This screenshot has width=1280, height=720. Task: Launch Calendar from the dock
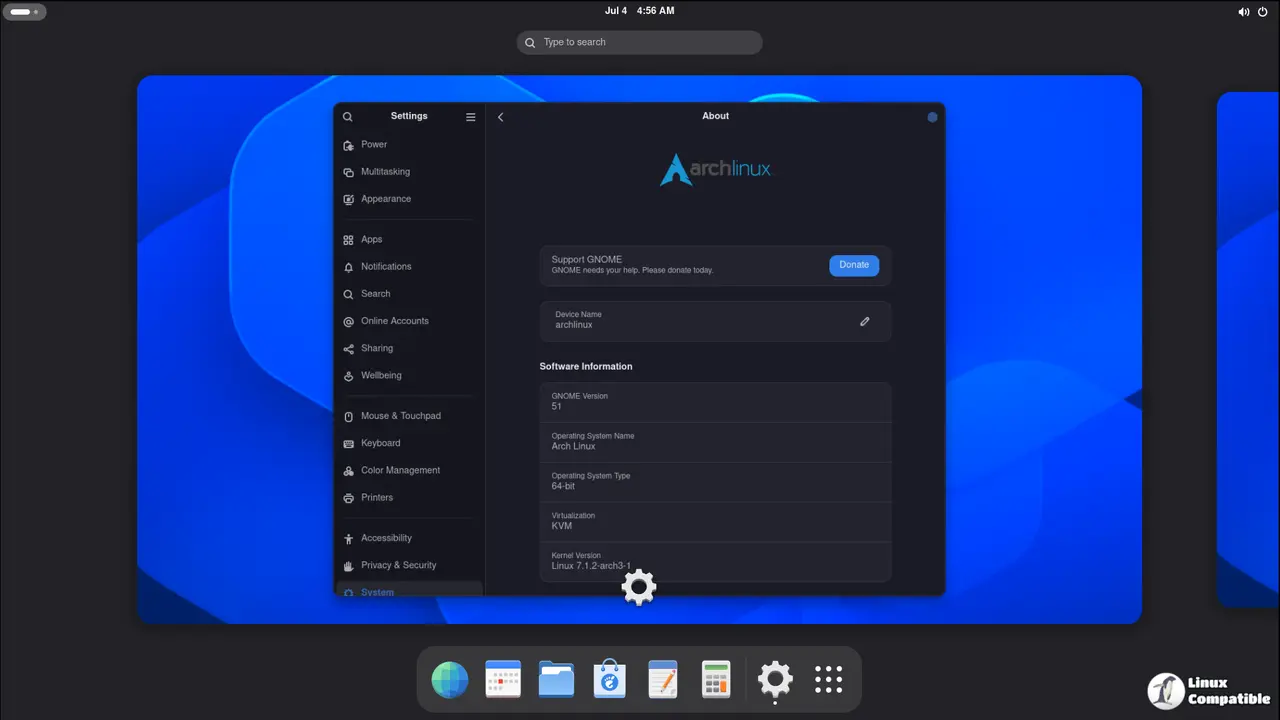(x=503, y=680)
